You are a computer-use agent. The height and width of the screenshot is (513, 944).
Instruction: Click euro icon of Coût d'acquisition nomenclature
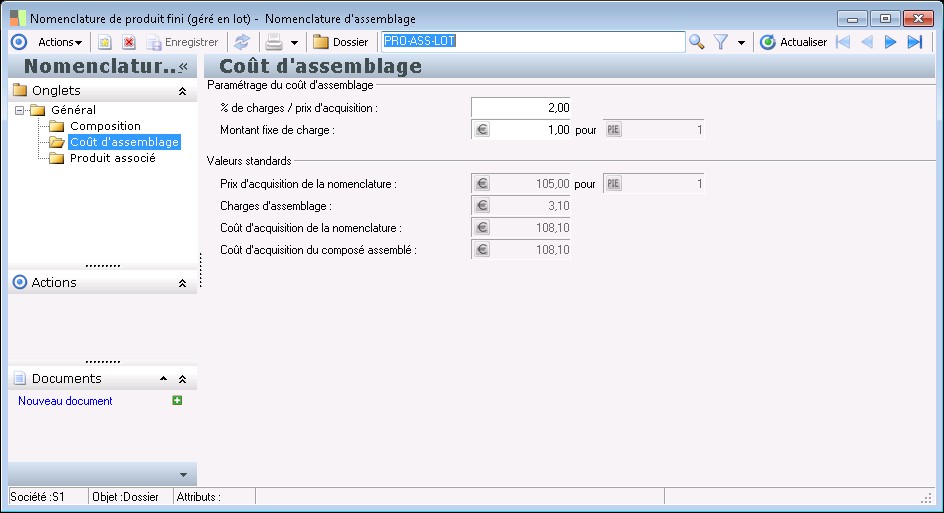482,228
